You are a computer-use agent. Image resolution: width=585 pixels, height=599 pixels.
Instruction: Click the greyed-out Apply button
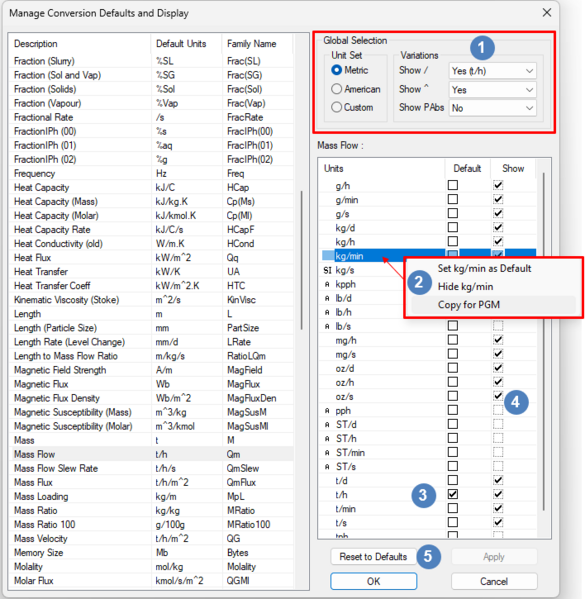[494, 557]
